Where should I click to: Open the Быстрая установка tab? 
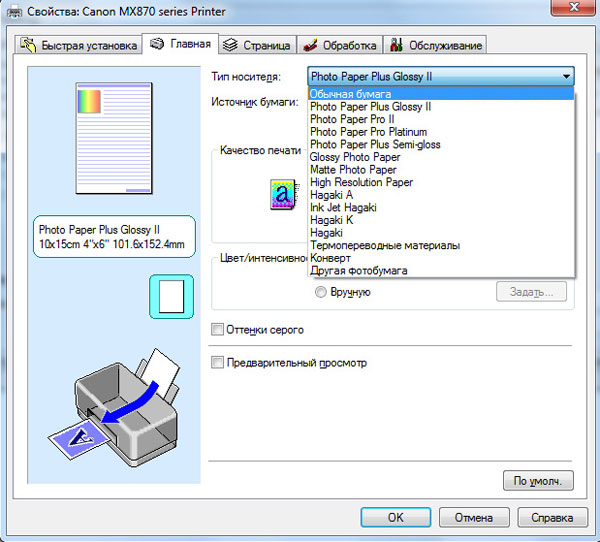(x=78, y=45)
